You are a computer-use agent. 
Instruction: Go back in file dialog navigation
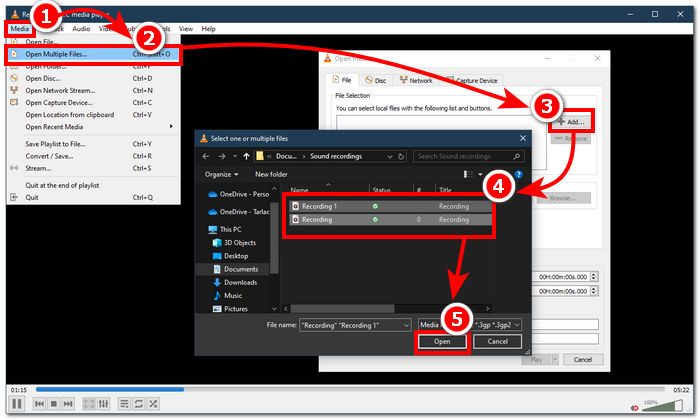(205, 156)
